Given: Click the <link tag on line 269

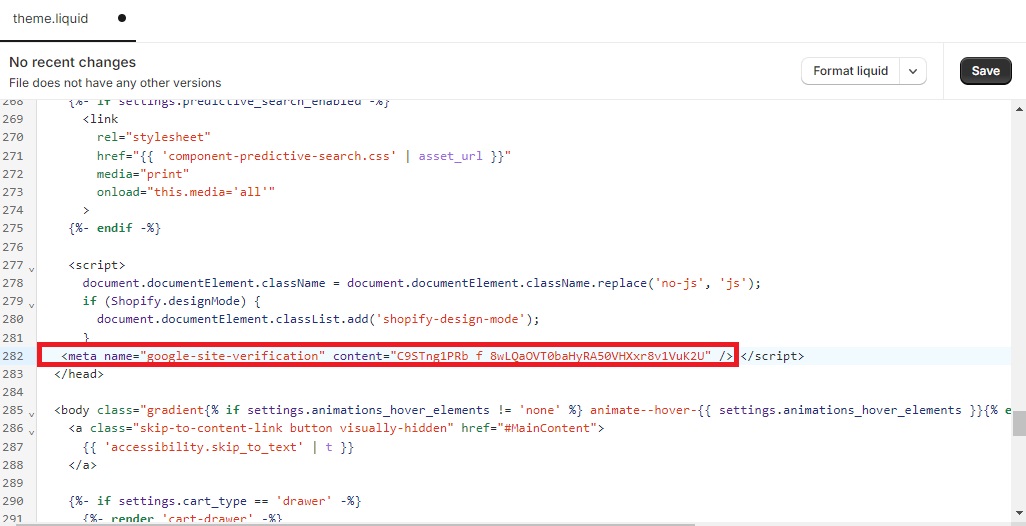Looking at the screenshot, I should tap(101, 119).
